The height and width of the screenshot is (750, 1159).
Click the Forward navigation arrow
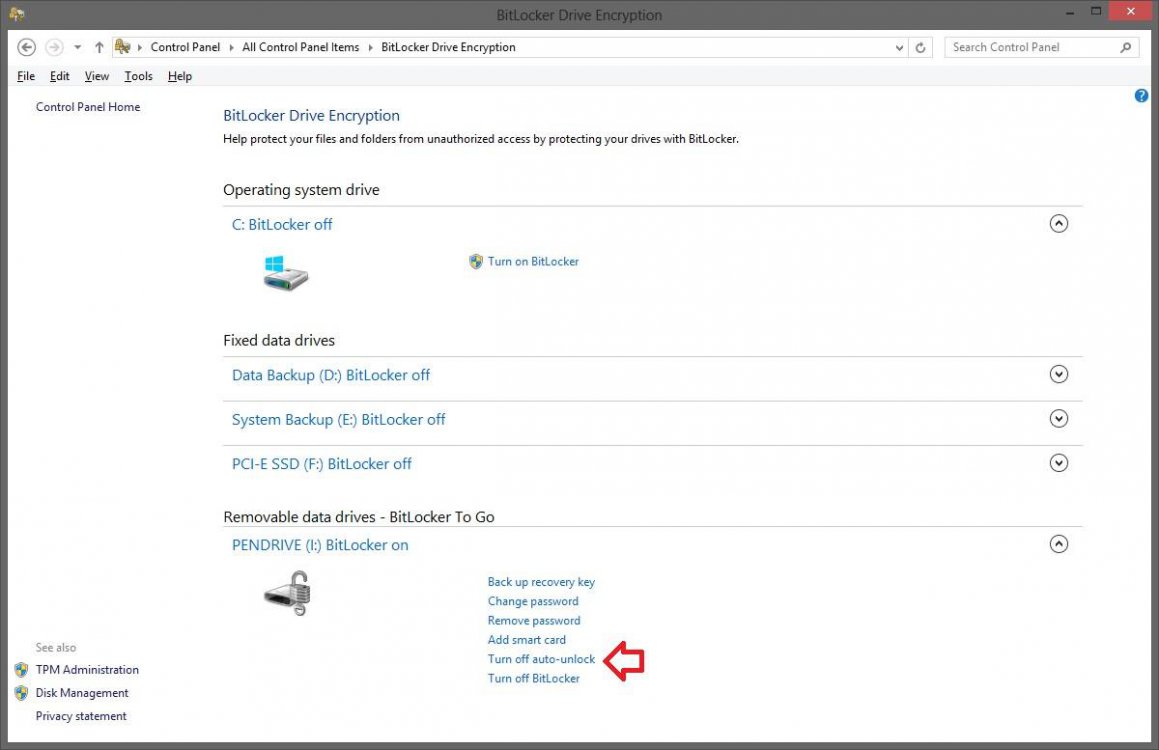point(54,47)
